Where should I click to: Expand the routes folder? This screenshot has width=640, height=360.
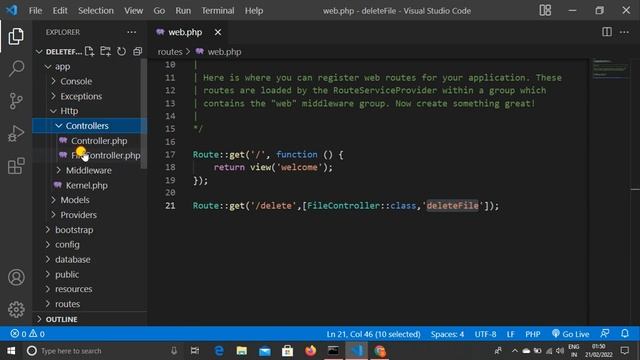(67, 304)
